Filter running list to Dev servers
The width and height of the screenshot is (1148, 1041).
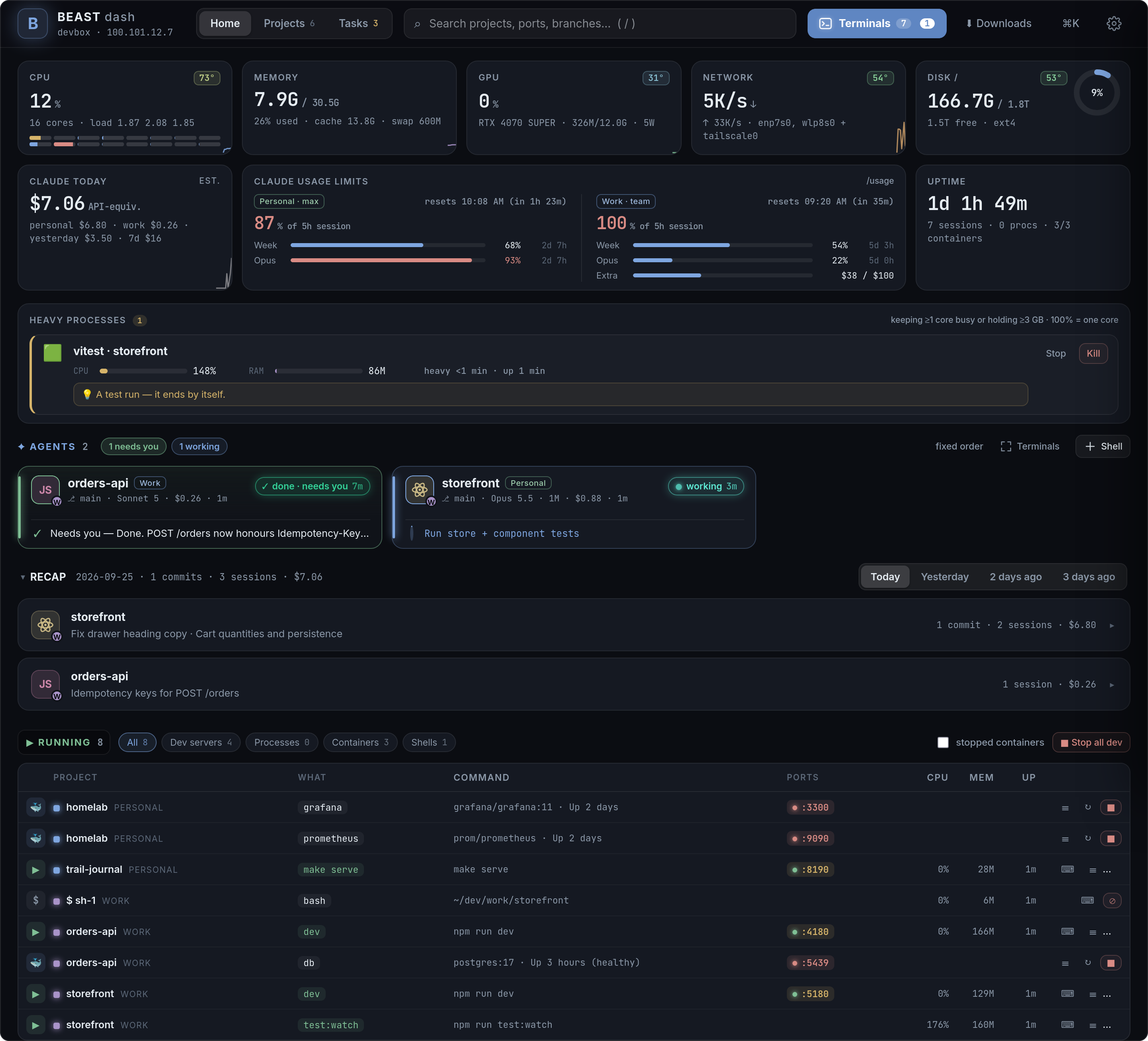pyautogui.click(x=201, y=742)
